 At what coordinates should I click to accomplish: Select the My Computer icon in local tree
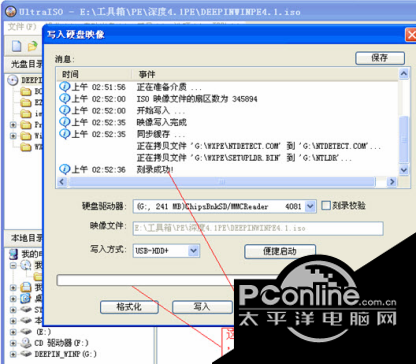pos(13,254)
